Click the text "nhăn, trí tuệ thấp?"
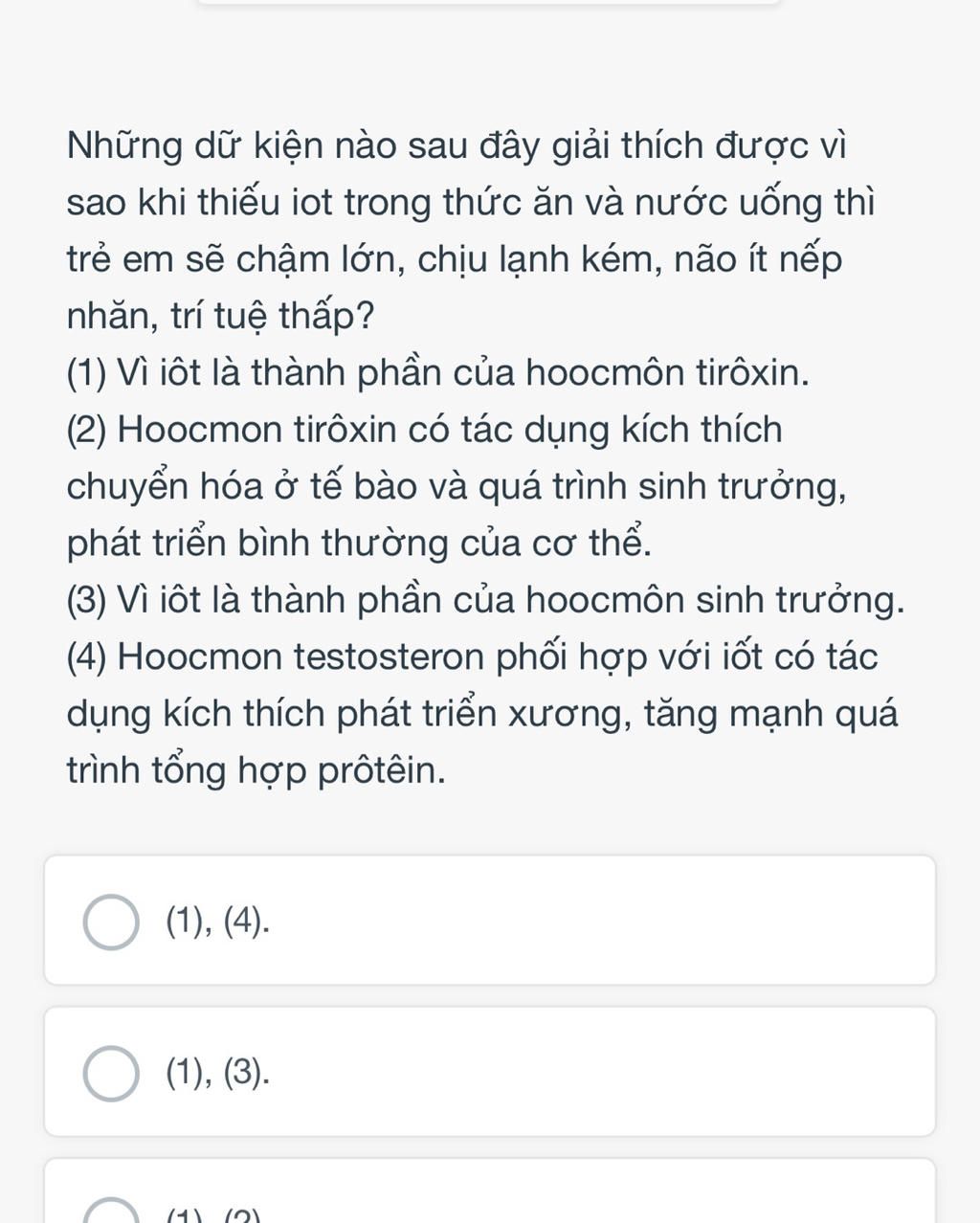The height and width of the screenshot is (1223, 980). pos(220,317)
